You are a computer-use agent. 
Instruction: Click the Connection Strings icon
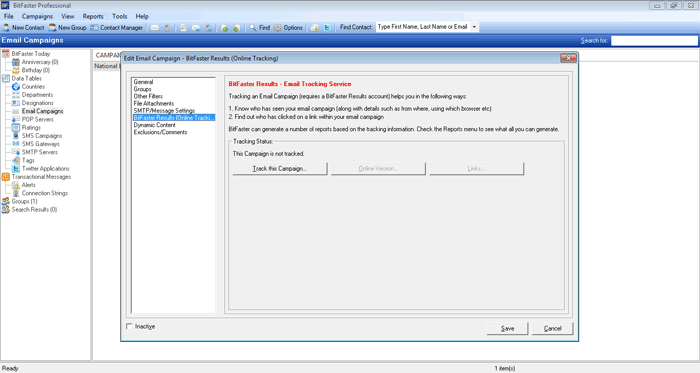[x=16, y=193]
